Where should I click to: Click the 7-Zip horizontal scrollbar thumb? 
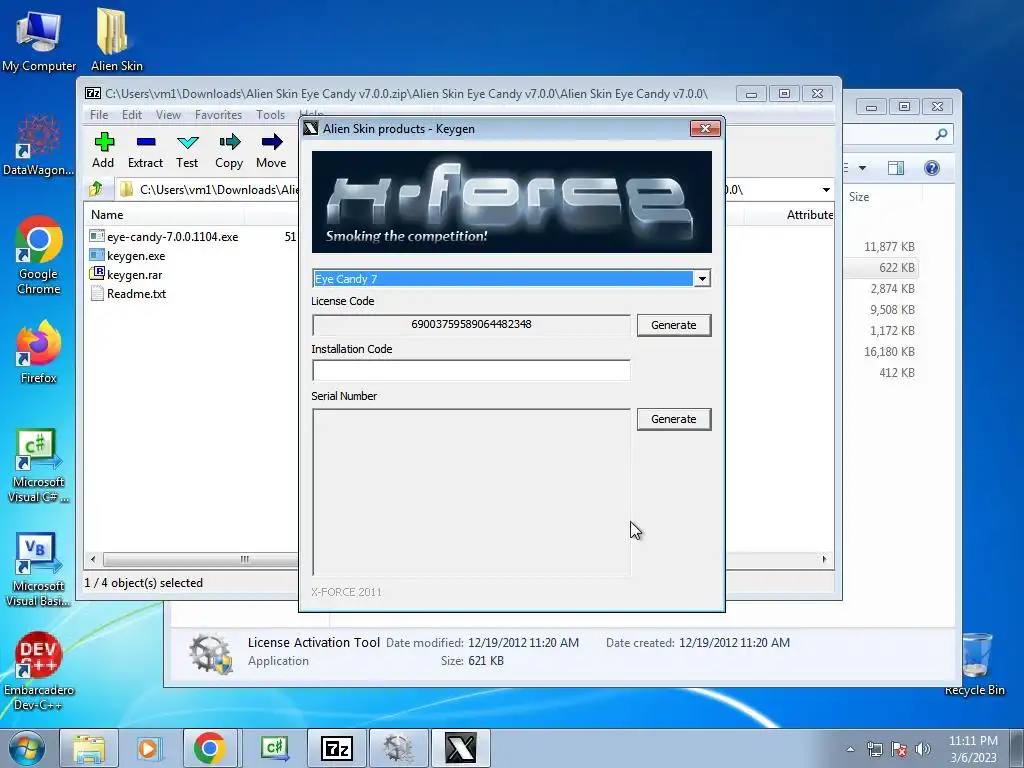coord(244,560)
